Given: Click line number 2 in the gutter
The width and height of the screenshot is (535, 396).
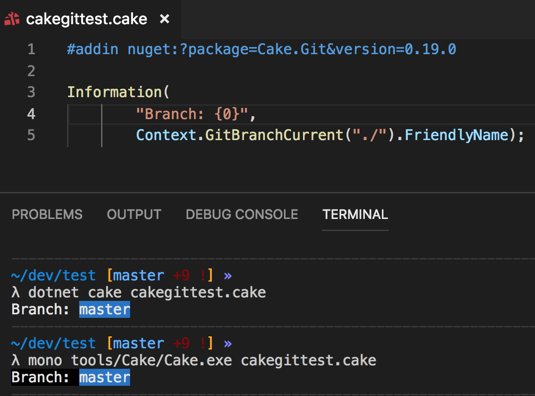Looking at the screenshot, I should [31, 71].
